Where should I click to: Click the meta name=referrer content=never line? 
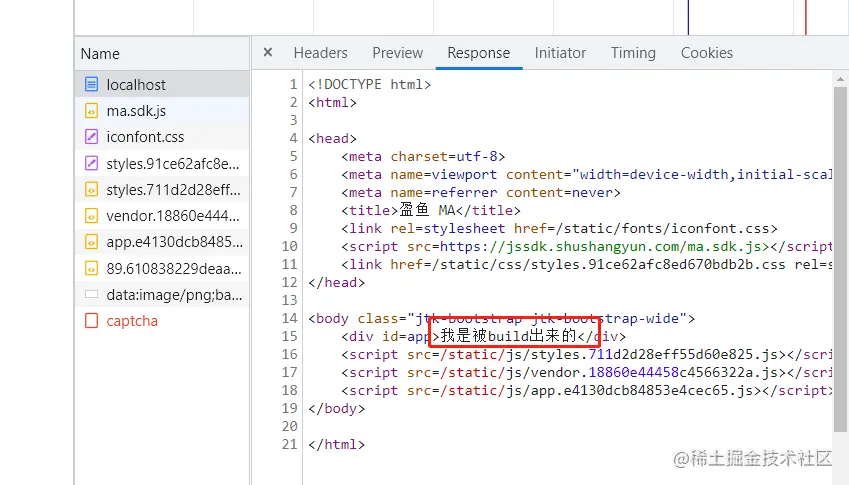point(481,192)
